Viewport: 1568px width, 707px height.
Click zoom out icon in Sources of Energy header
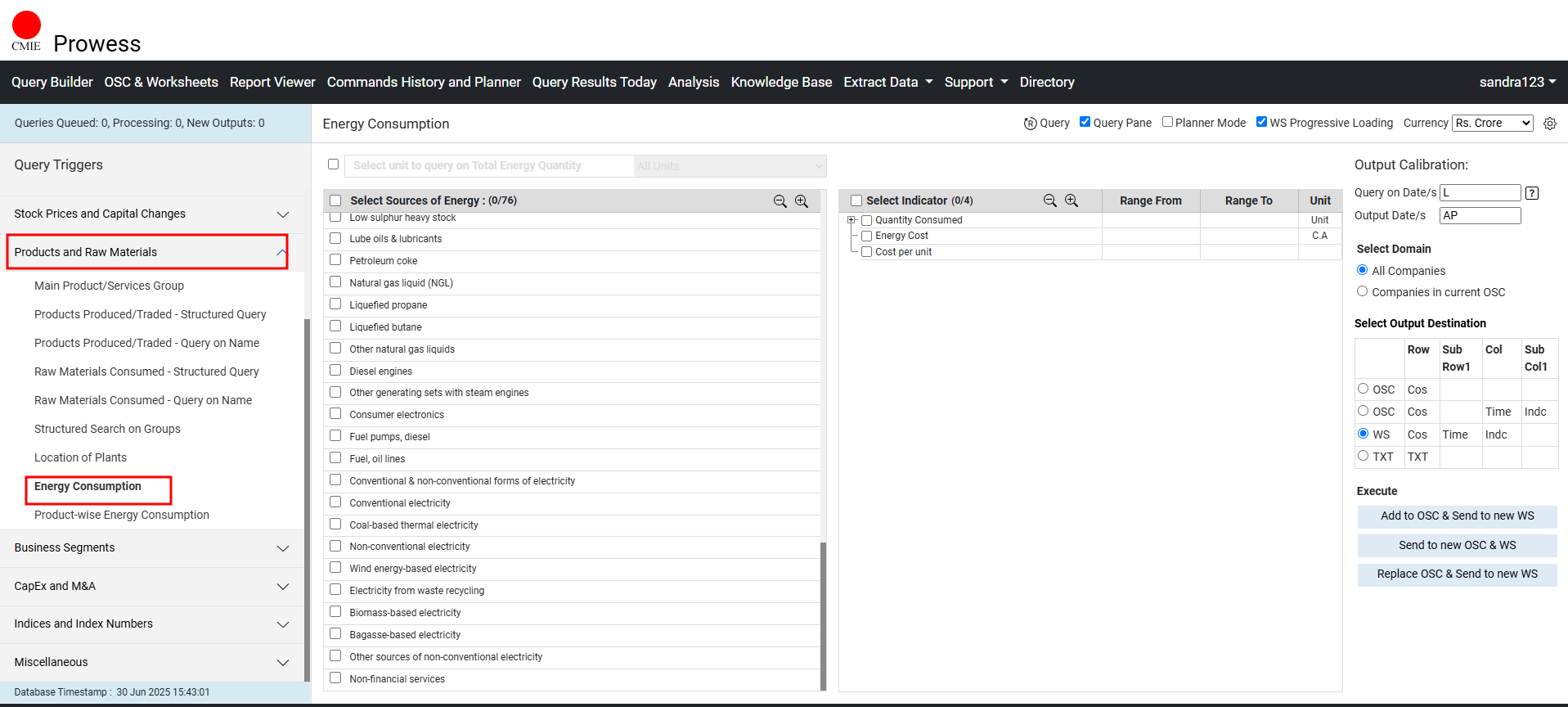pyautogui.click(x=780, y=201)
